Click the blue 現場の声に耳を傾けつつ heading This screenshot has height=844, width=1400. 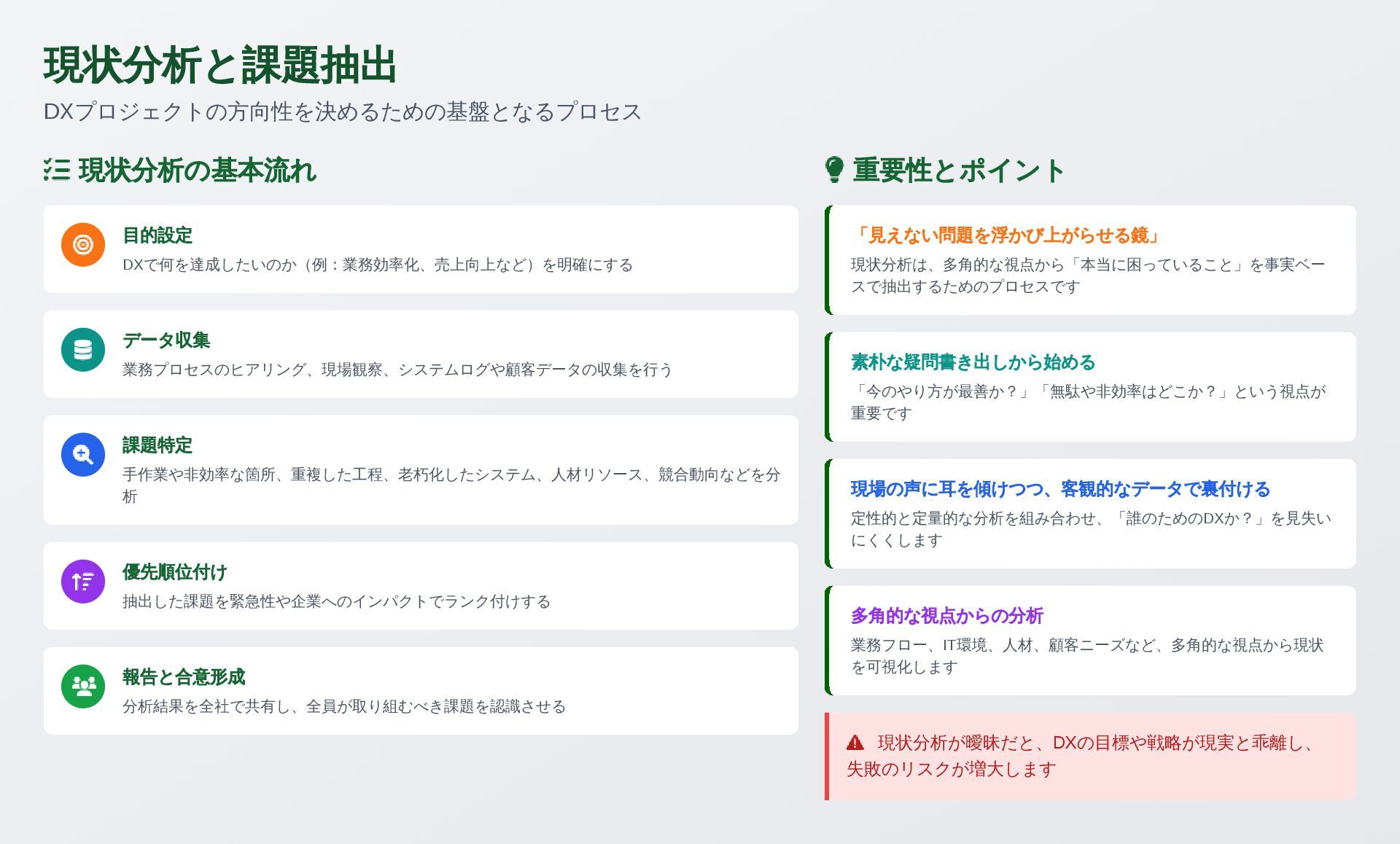point(1060,489)
